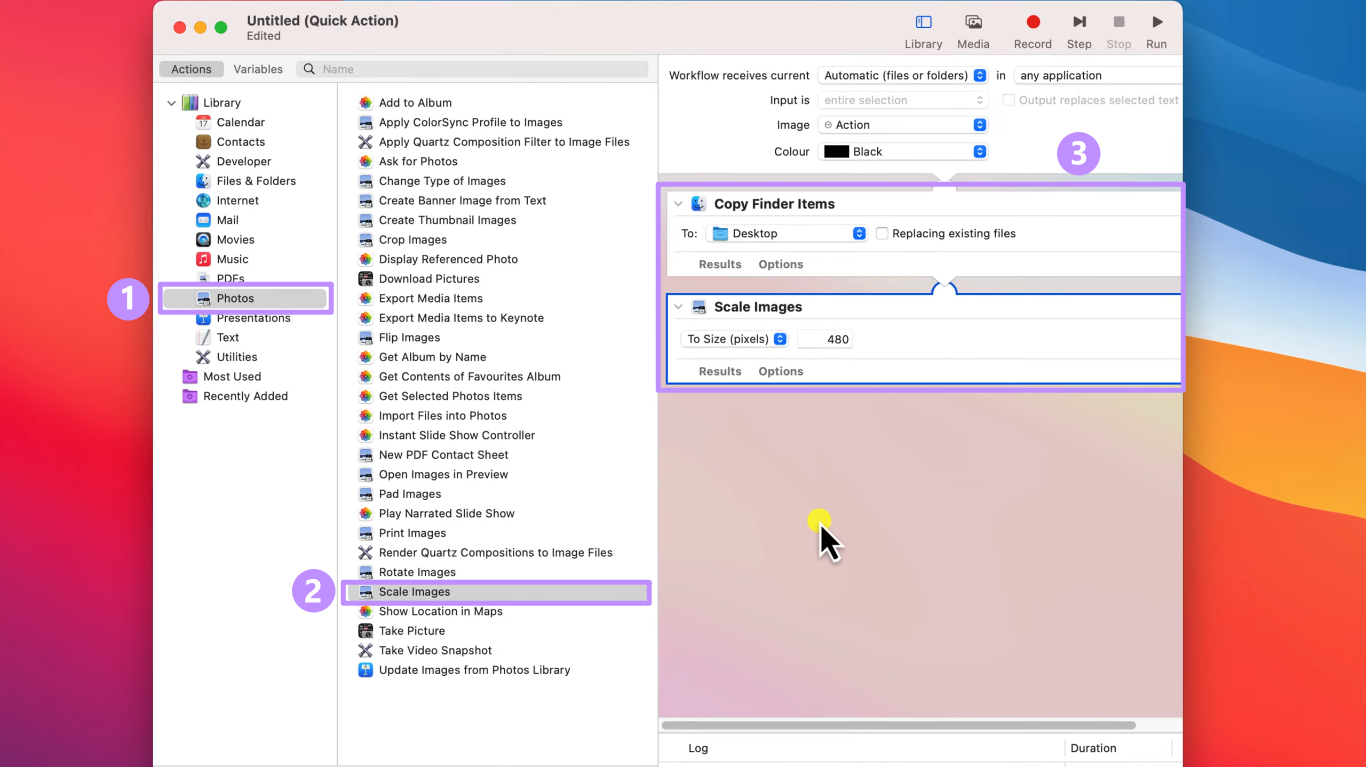Select Photos category in Library

(x=245, y=298)
